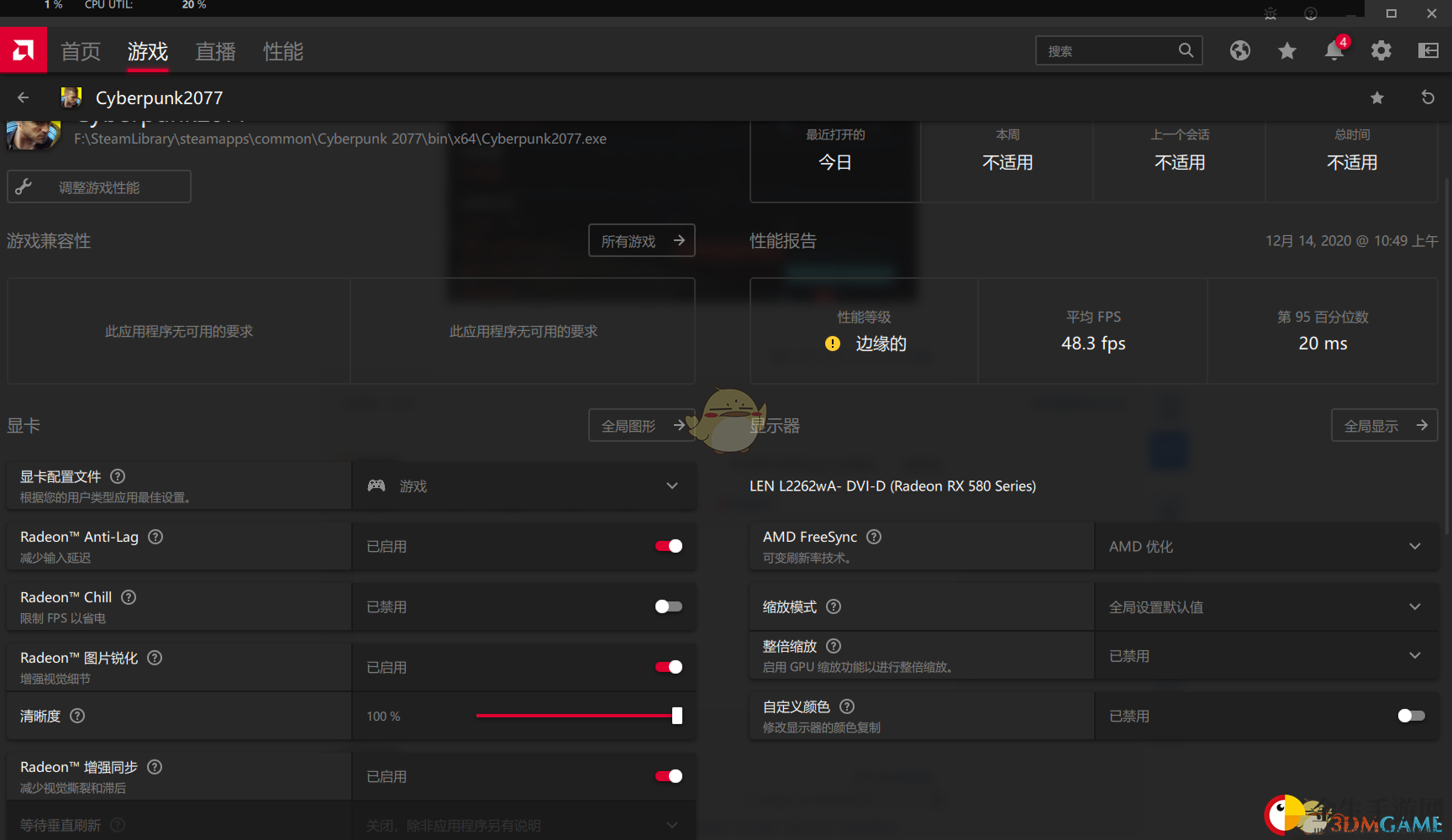Image resolution: width=1452 pixels, height=840 pixels.
Task: Show help for Radeon Chill
Action: (129, 597)
